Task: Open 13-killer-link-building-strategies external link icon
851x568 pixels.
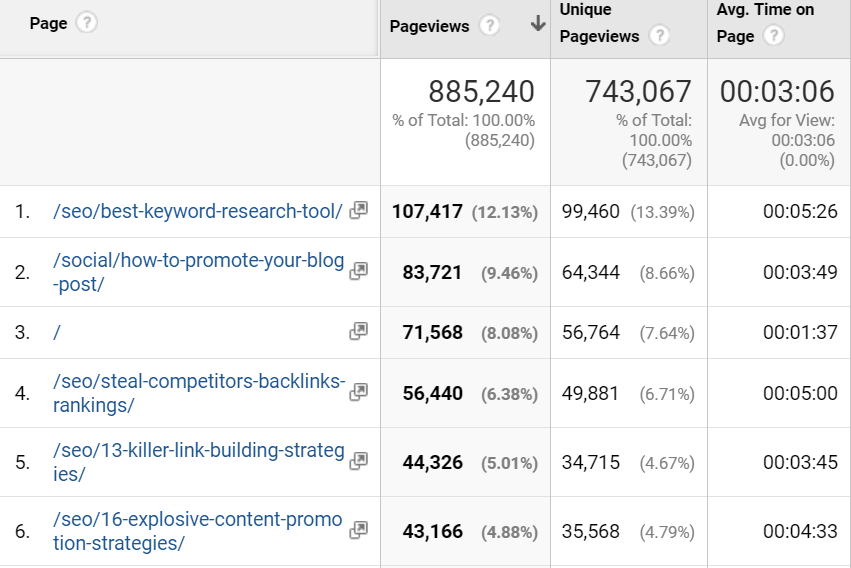Action: (358, 460)
